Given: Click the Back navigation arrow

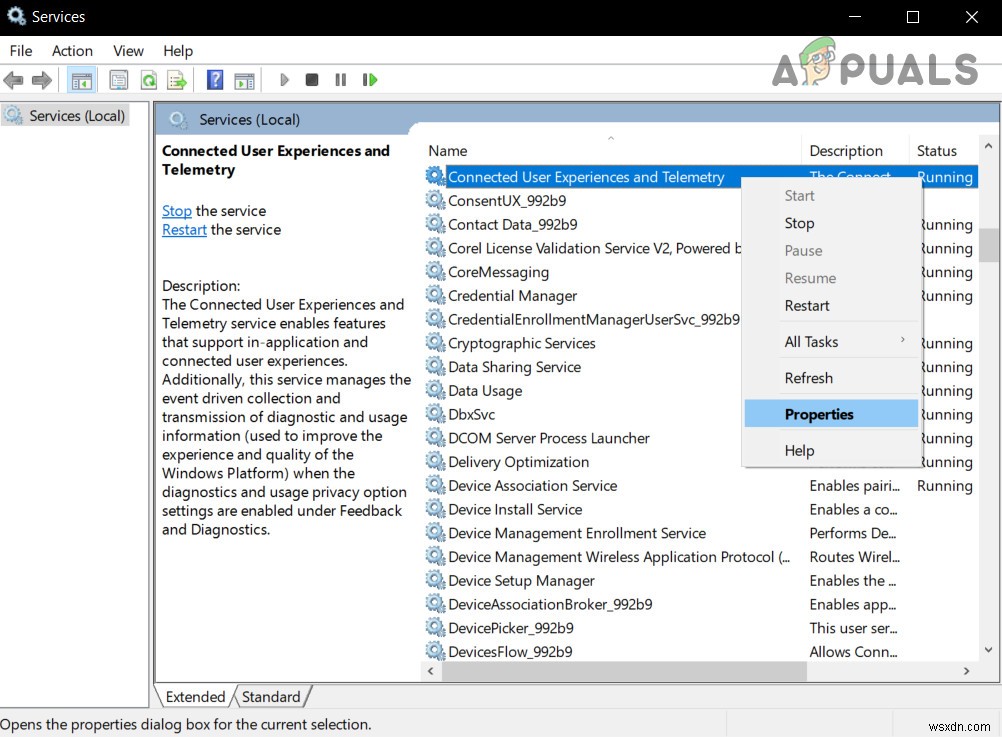Looking at the screenshot, I should pyautogui.click(x=13, y=79).
